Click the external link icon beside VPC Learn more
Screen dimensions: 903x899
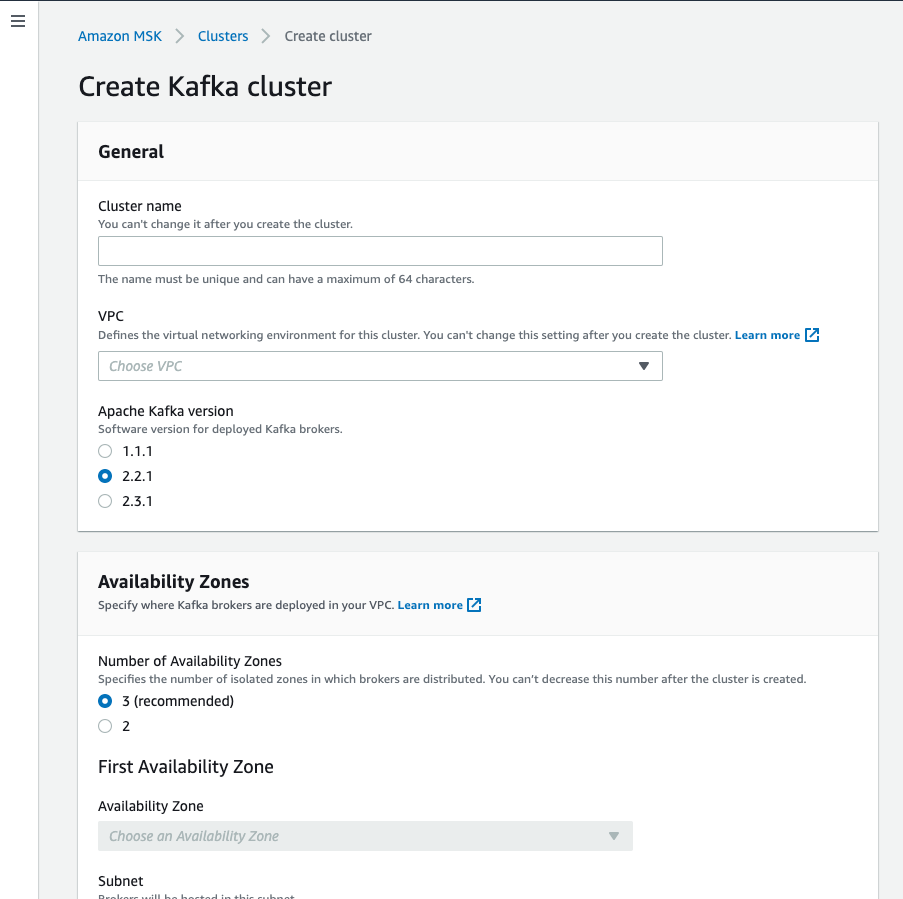coord(813,335)
